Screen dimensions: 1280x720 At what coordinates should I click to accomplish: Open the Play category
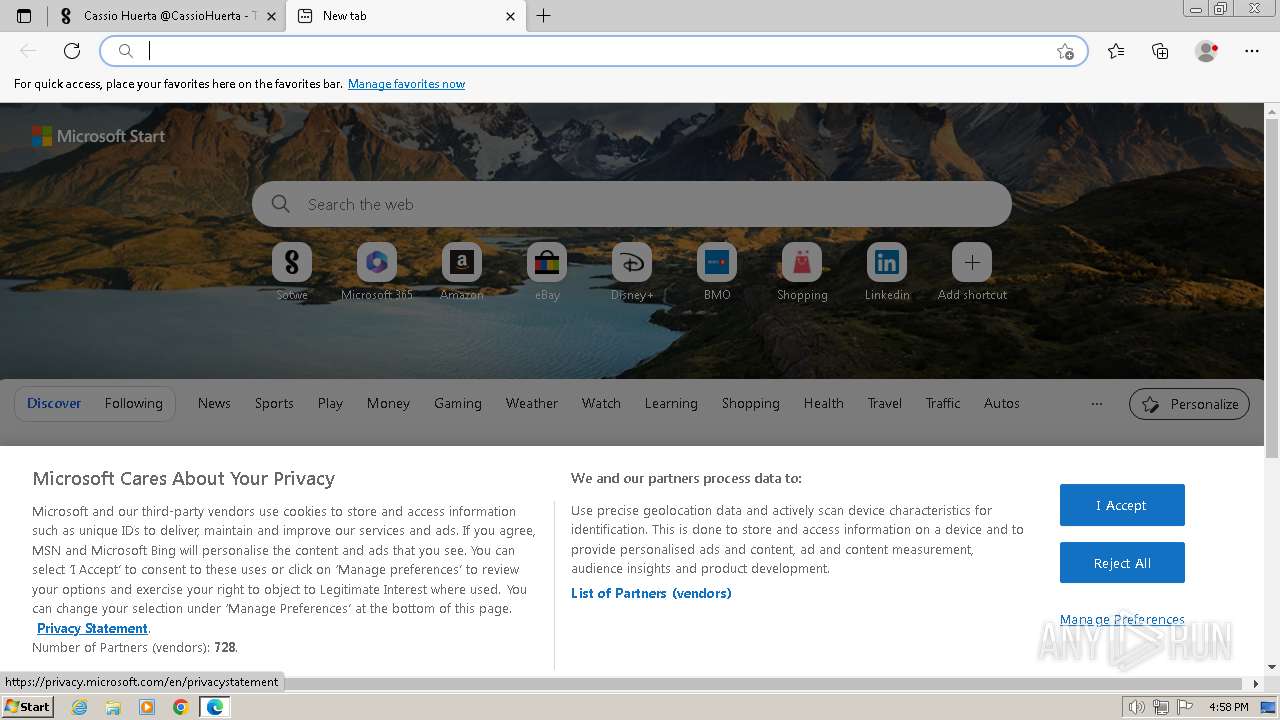(330, 403)
